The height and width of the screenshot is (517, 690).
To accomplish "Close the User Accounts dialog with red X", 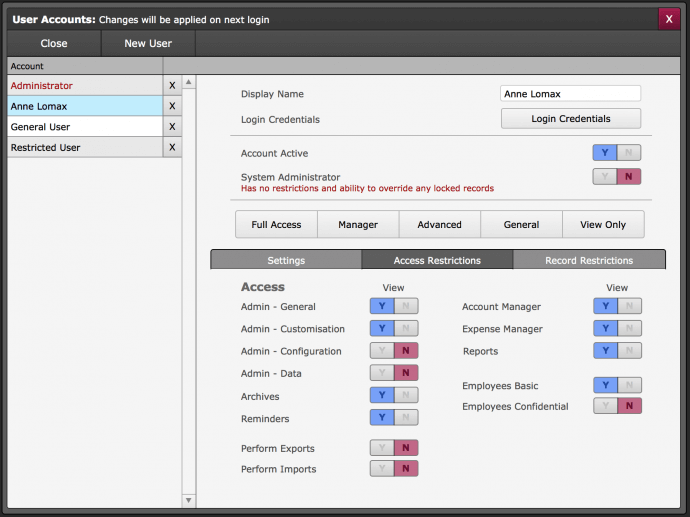I will (x=669, y=19).
